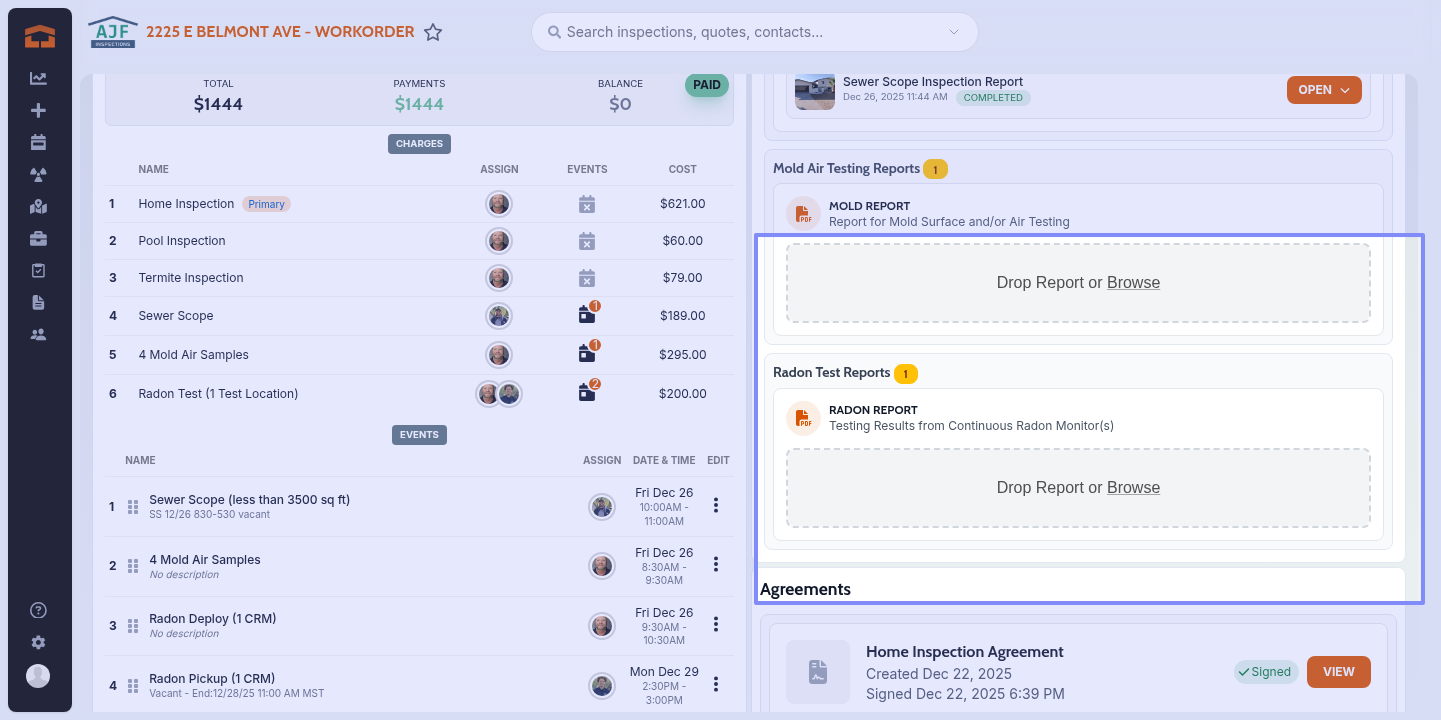Click the analytics chart icon in sidebar
Screen dimensions: 1441x720
pos(38,79)
